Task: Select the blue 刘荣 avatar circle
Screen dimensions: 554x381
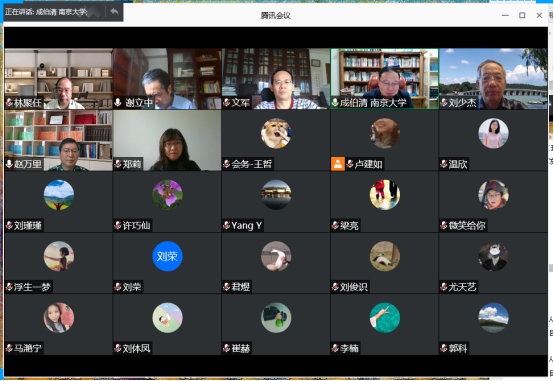Action: [x=167, y=256]
